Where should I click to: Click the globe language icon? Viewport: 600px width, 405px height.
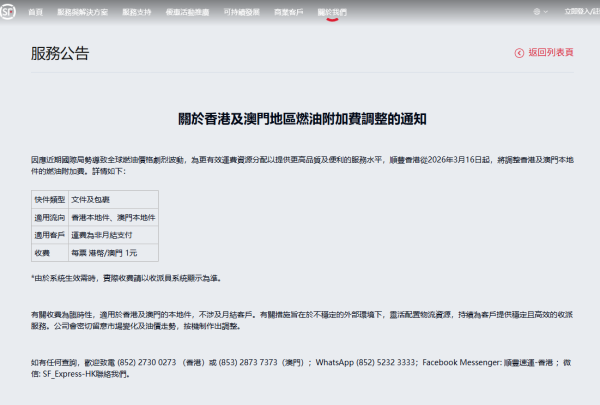541,11
